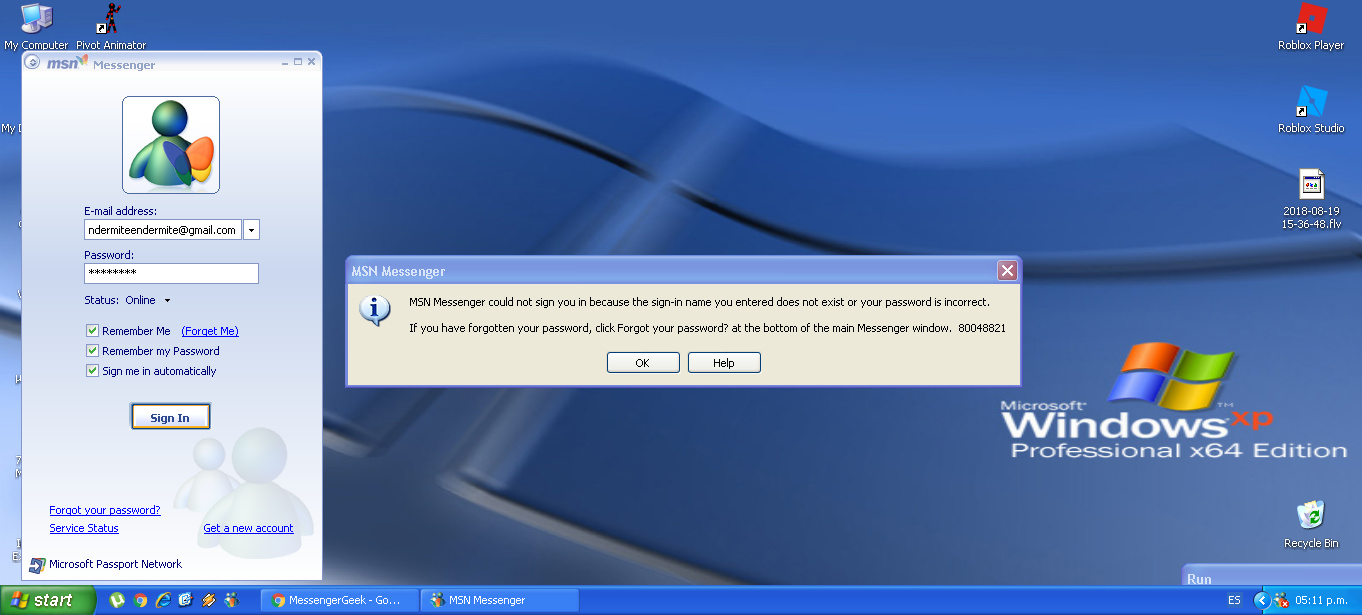Show hidden tray icons arrow
The width and height of the screenshot is (1362, 615).
coord(1262,600)
